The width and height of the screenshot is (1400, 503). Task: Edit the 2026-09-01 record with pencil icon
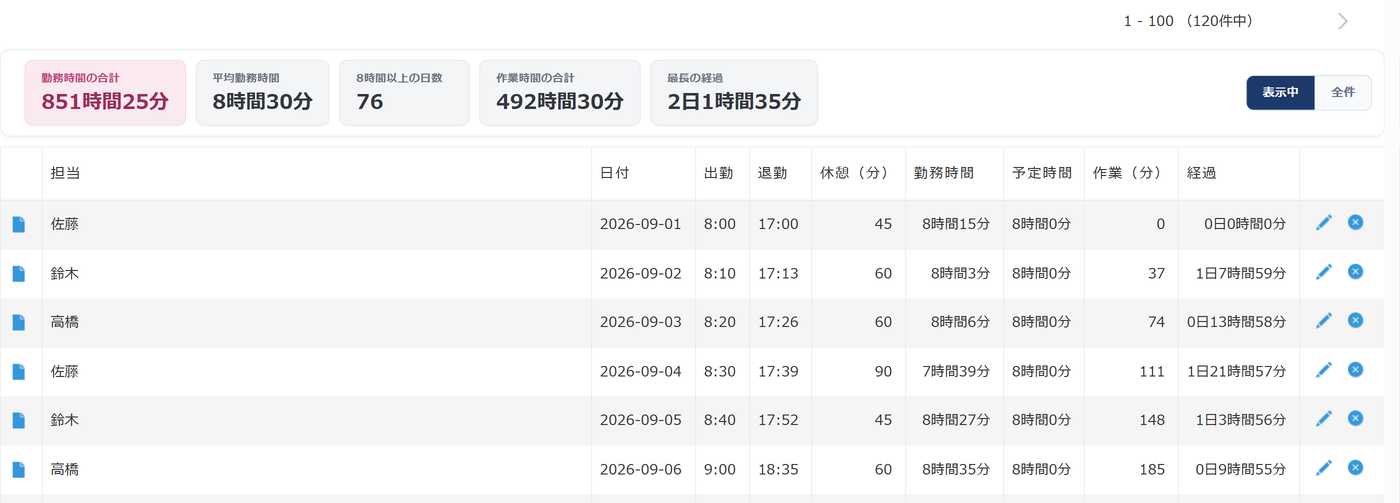tap(1324, 223)
